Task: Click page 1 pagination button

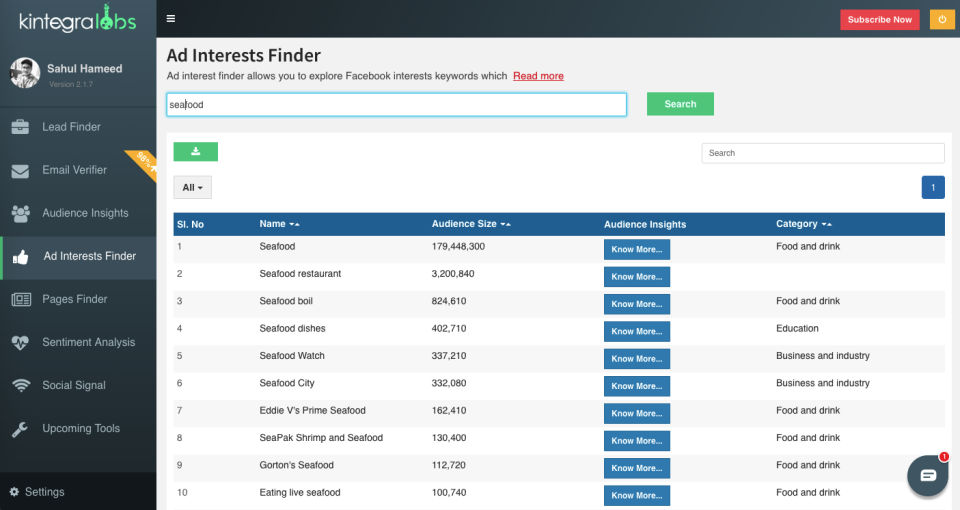Action: click(x=933, y=187)
